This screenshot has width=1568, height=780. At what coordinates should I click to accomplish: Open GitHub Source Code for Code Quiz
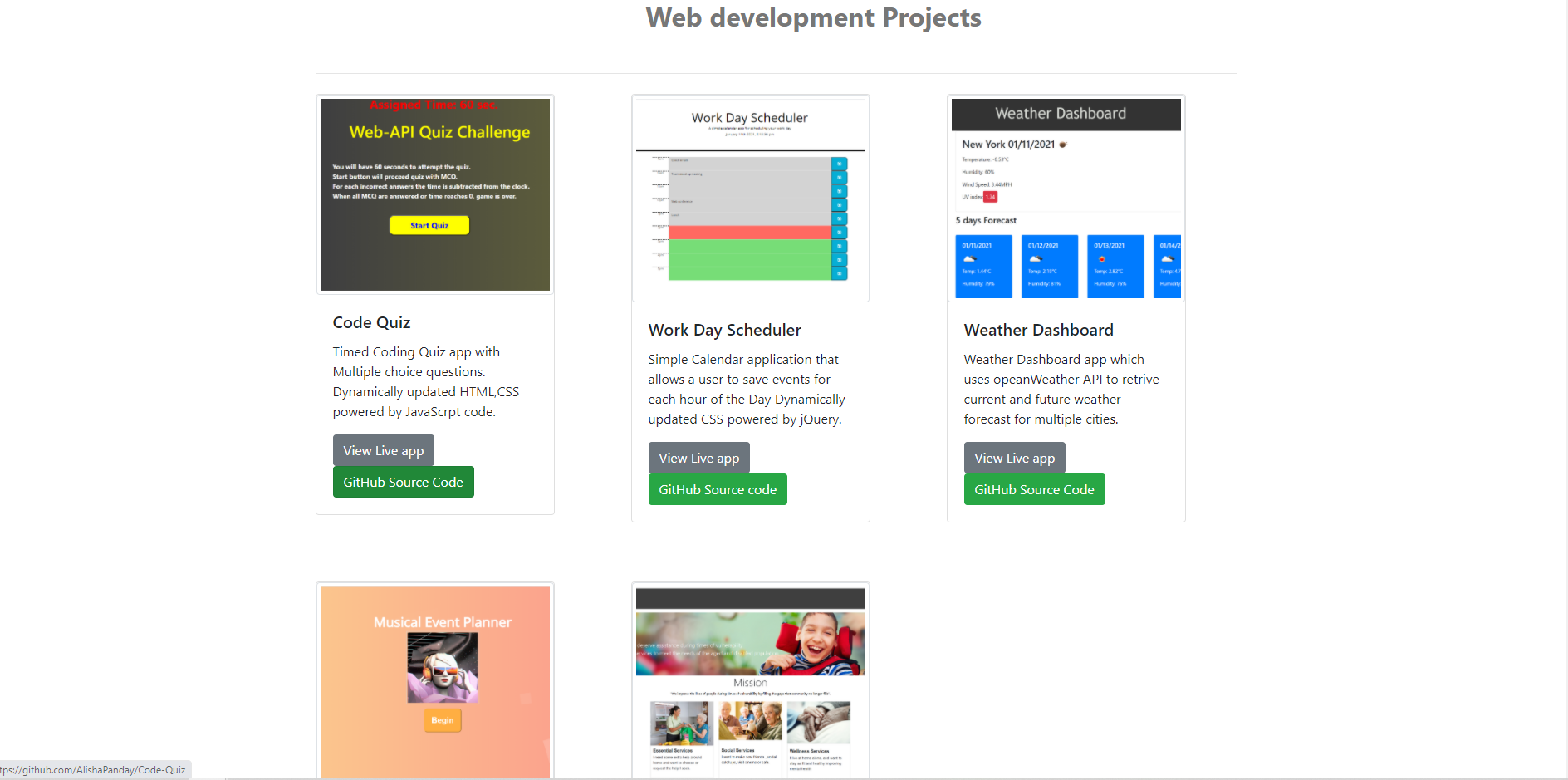tap(403, 482)
